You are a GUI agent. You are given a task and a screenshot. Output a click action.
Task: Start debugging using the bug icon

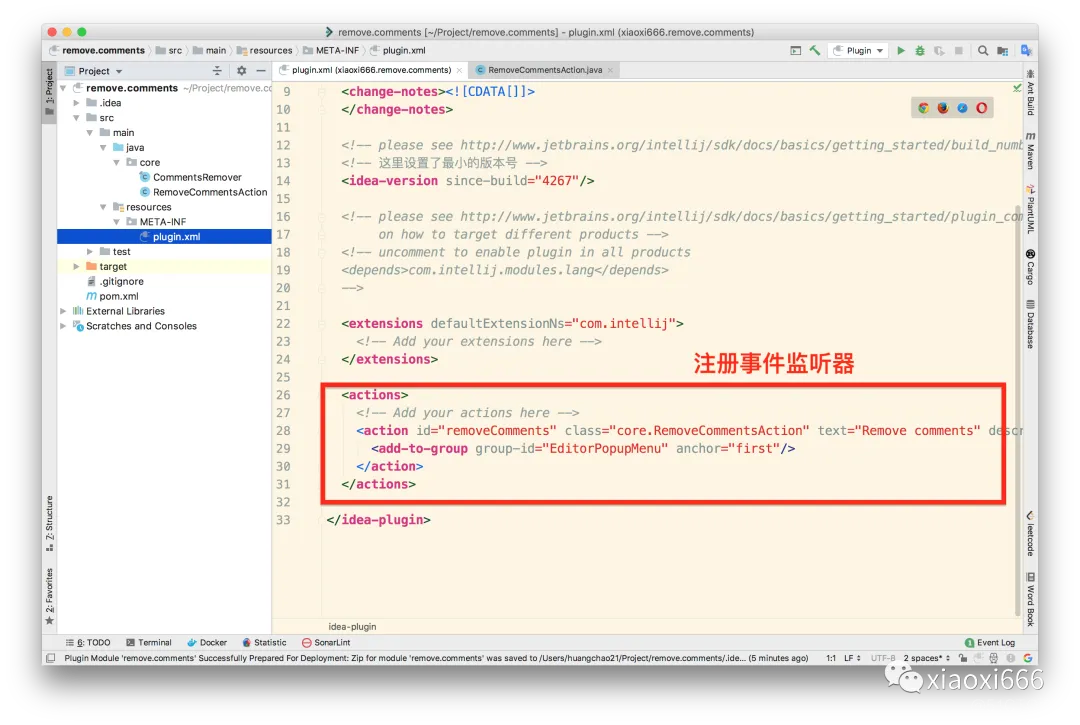tap(920, 49)
